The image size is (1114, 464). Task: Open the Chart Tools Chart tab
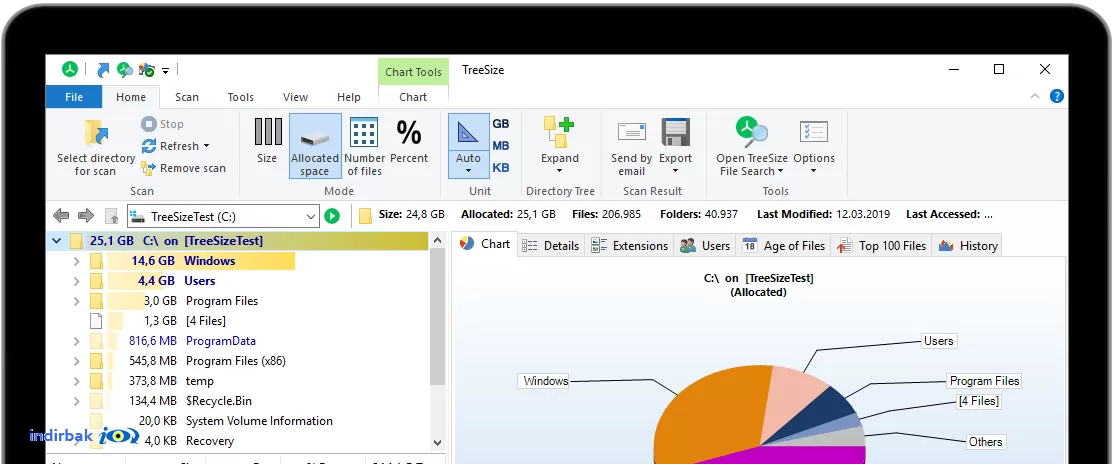413,97
